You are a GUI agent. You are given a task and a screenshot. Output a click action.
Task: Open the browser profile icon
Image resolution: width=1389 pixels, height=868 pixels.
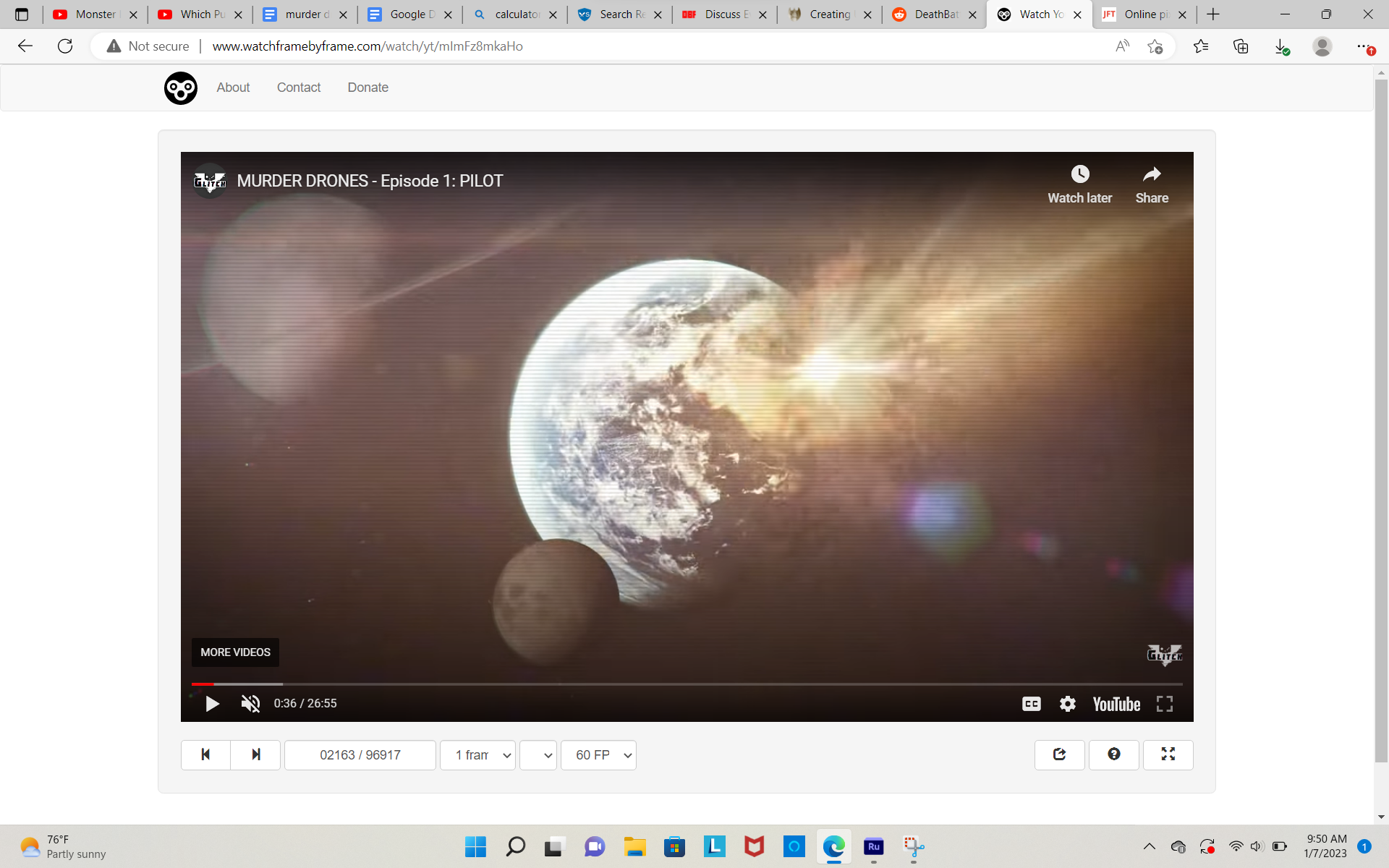1322,46
